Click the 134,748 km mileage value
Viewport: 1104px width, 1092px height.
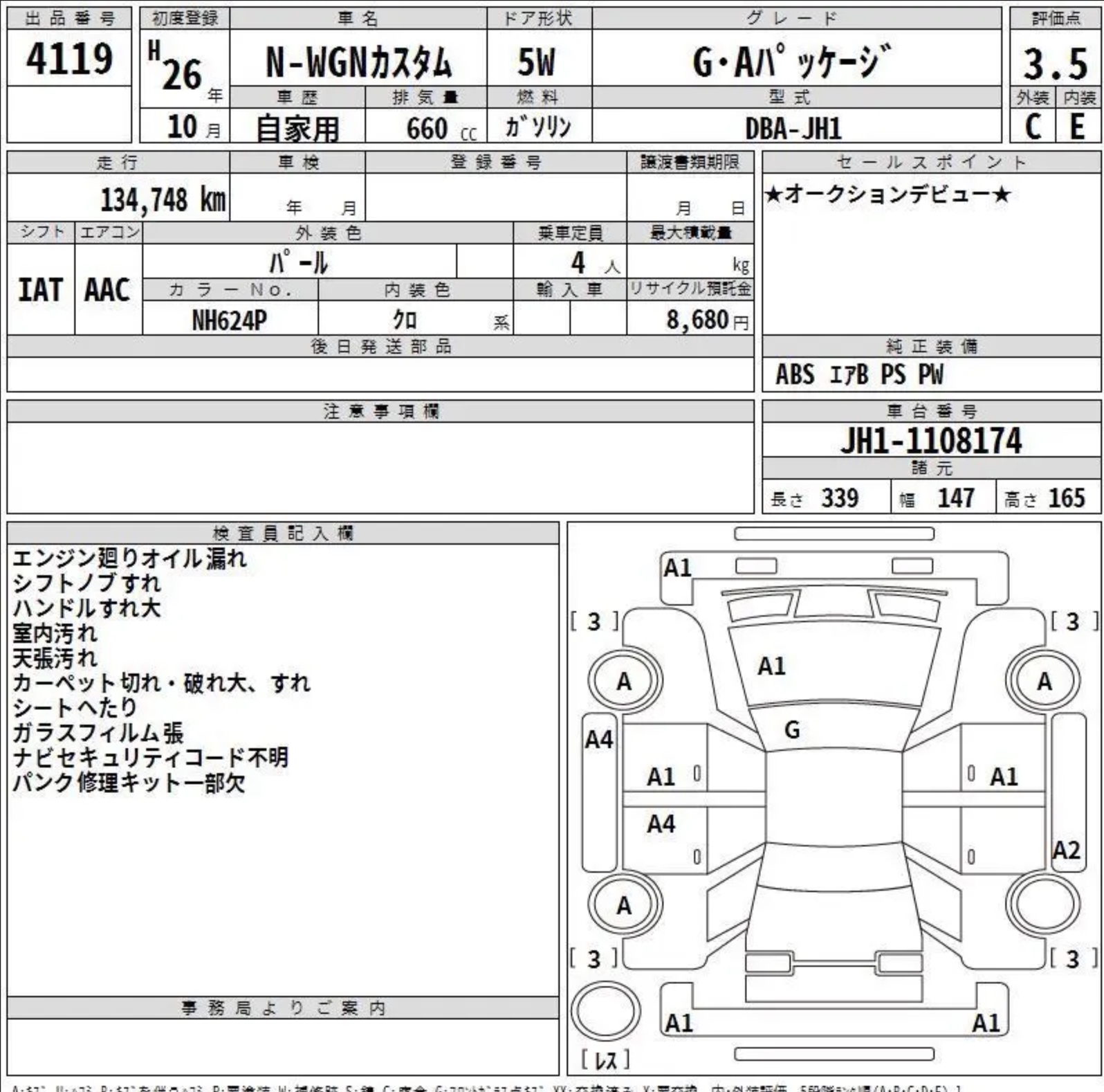(163, 200)
